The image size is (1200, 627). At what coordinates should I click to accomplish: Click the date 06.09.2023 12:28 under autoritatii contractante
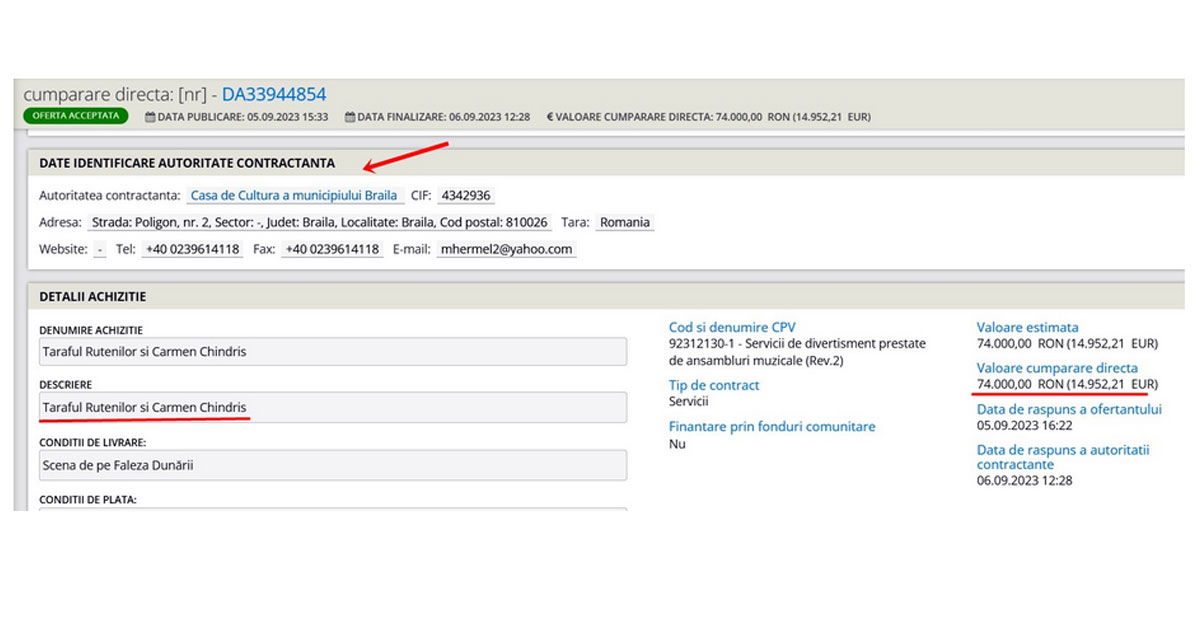point(1025,481)
